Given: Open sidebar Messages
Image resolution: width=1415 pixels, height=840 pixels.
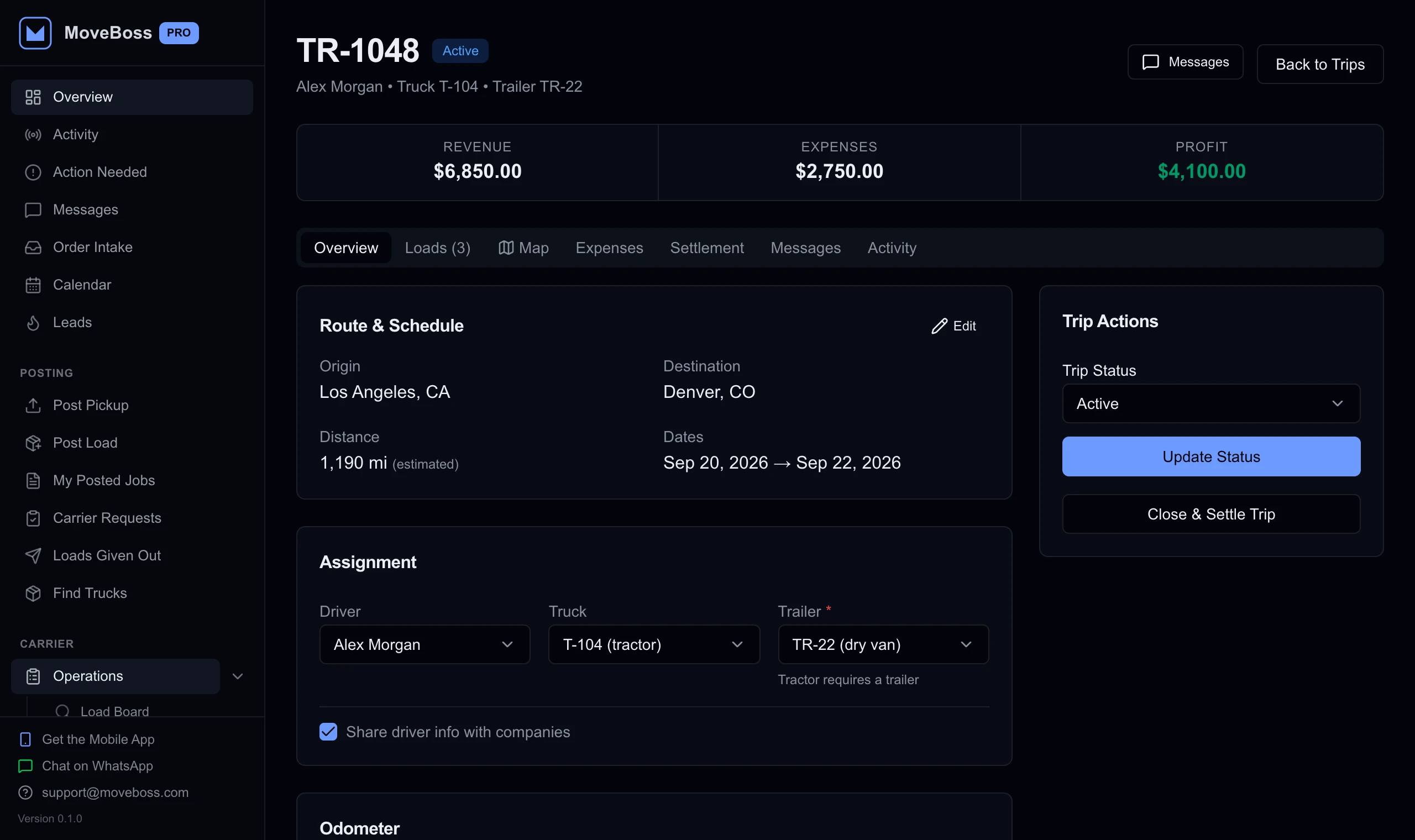Looking at the screenshot, I should pos(132,209).
